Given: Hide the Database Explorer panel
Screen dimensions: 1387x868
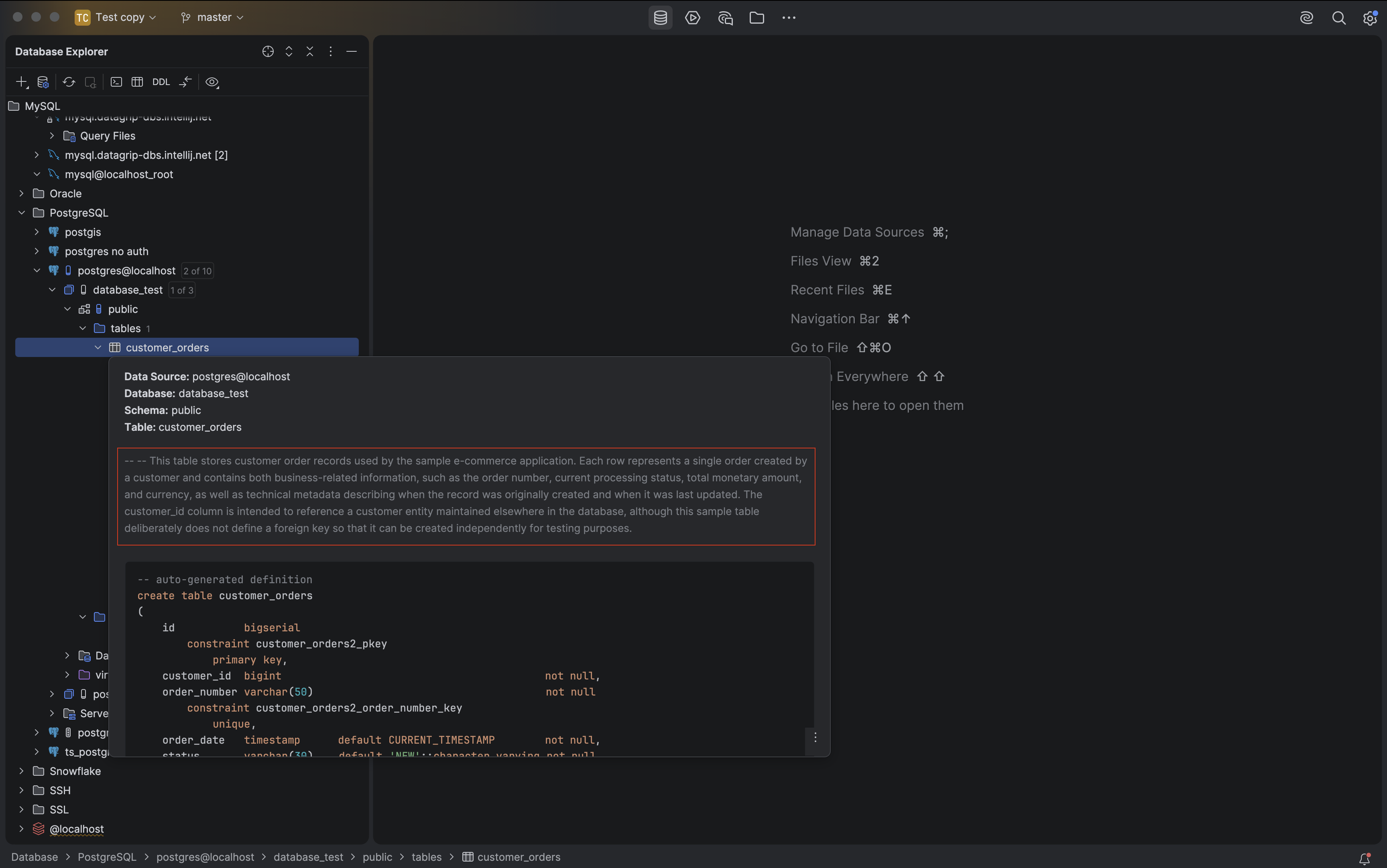Looking at the screenshot, I should [352, 52].
